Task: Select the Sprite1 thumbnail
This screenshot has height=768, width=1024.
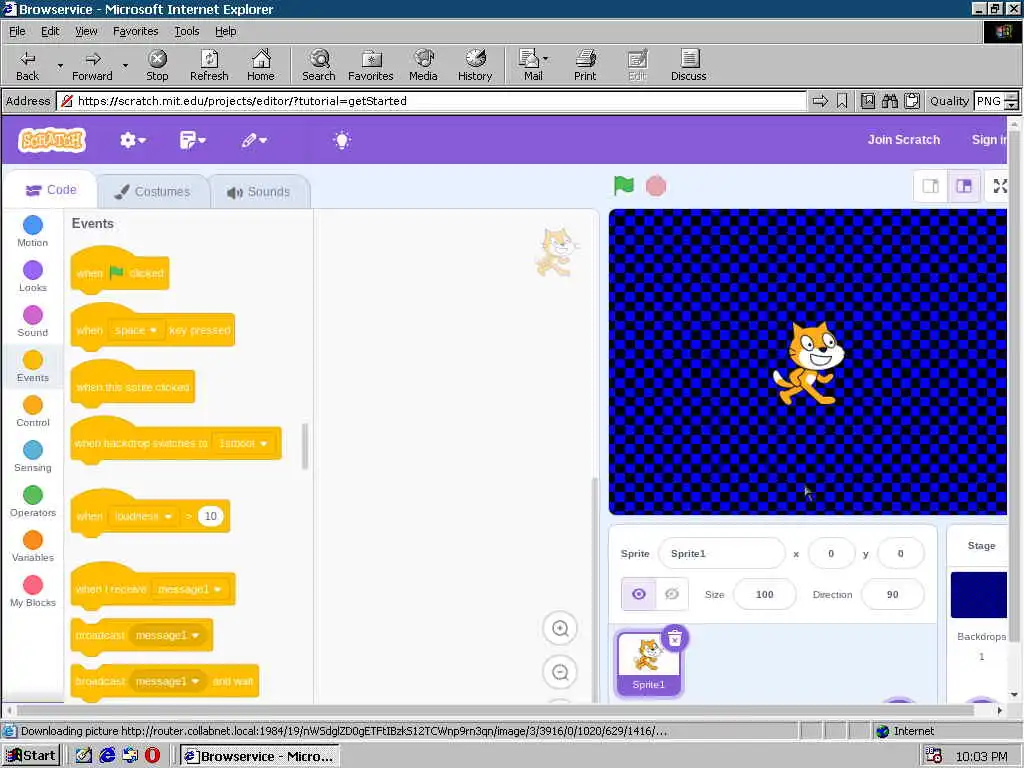Action: tap(648, 664)
